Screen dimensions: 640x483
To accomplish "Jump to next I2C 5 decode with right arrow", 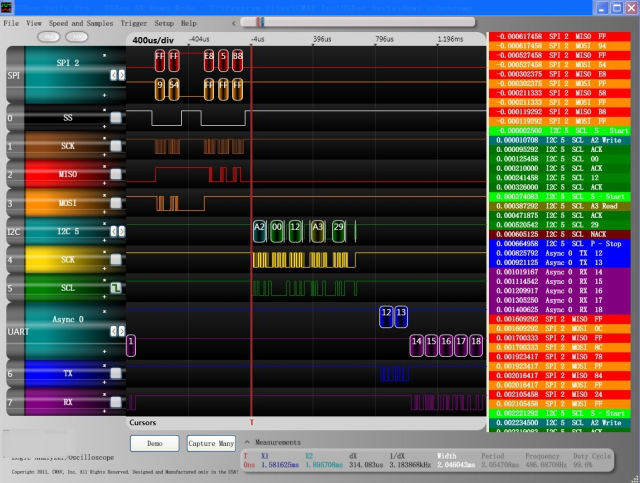I will coord(121,231).
